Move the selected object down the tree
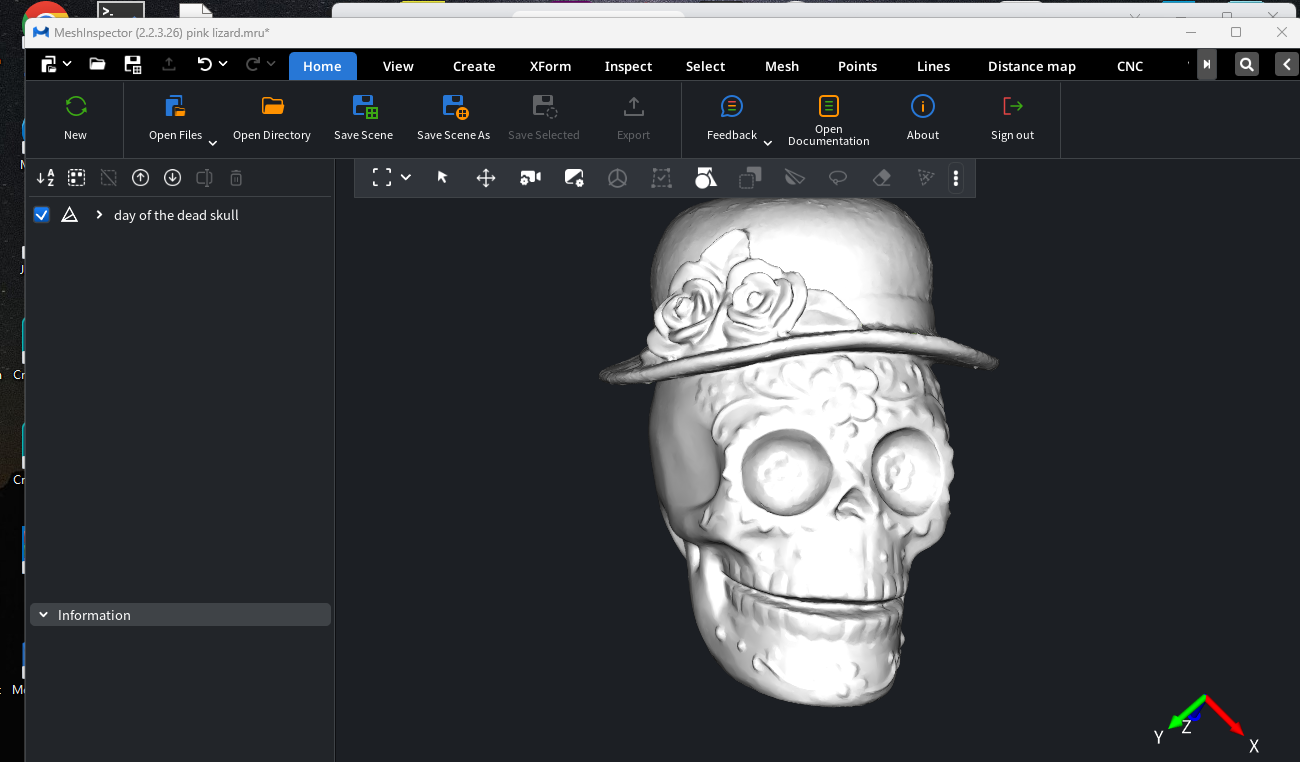Image resolution: width=1300 pixels, height=762 pixels. click(x=172, y=177)
